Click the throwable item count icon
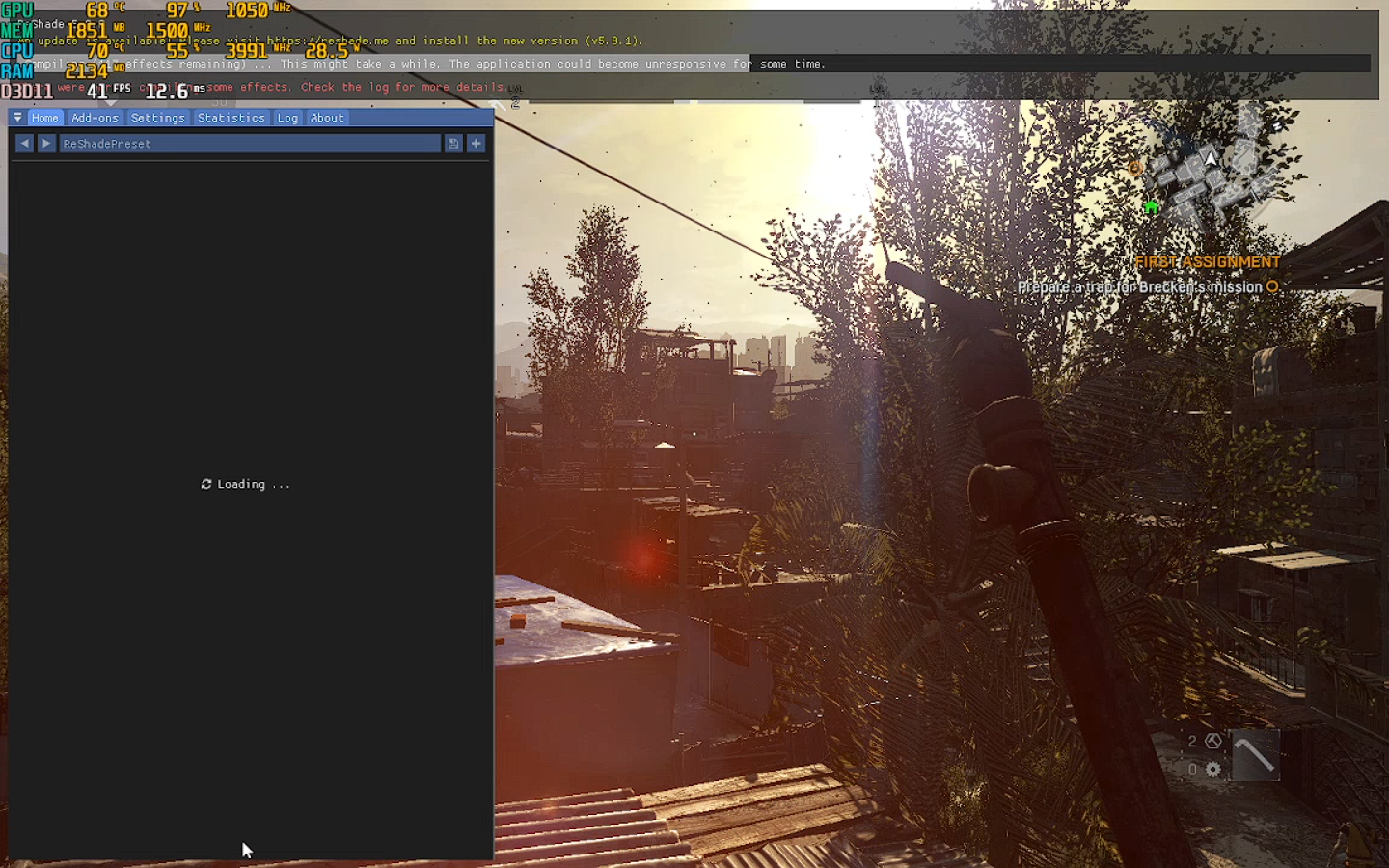 [x=1213, y=741]
